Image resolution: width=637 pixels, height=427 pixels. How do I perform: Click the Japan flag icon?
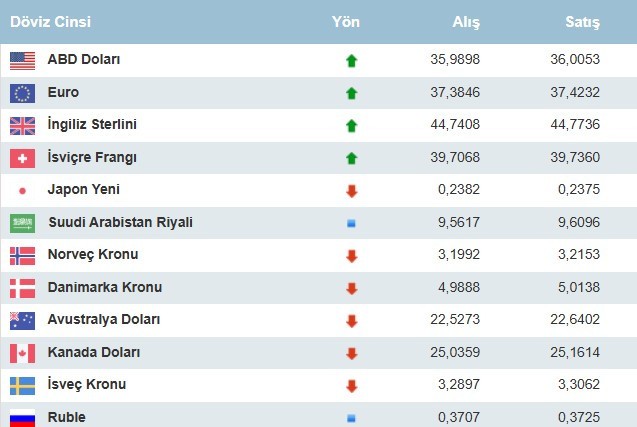pos(22,191)
